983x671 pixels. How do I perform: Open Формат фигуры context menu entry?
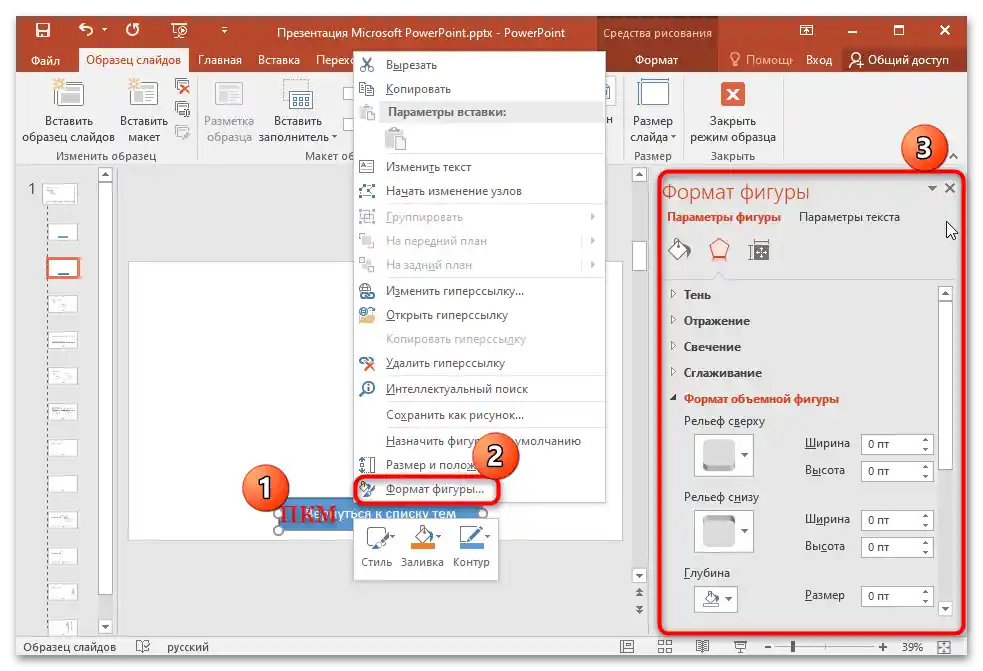pyautogui.click(x=427, y=490)
